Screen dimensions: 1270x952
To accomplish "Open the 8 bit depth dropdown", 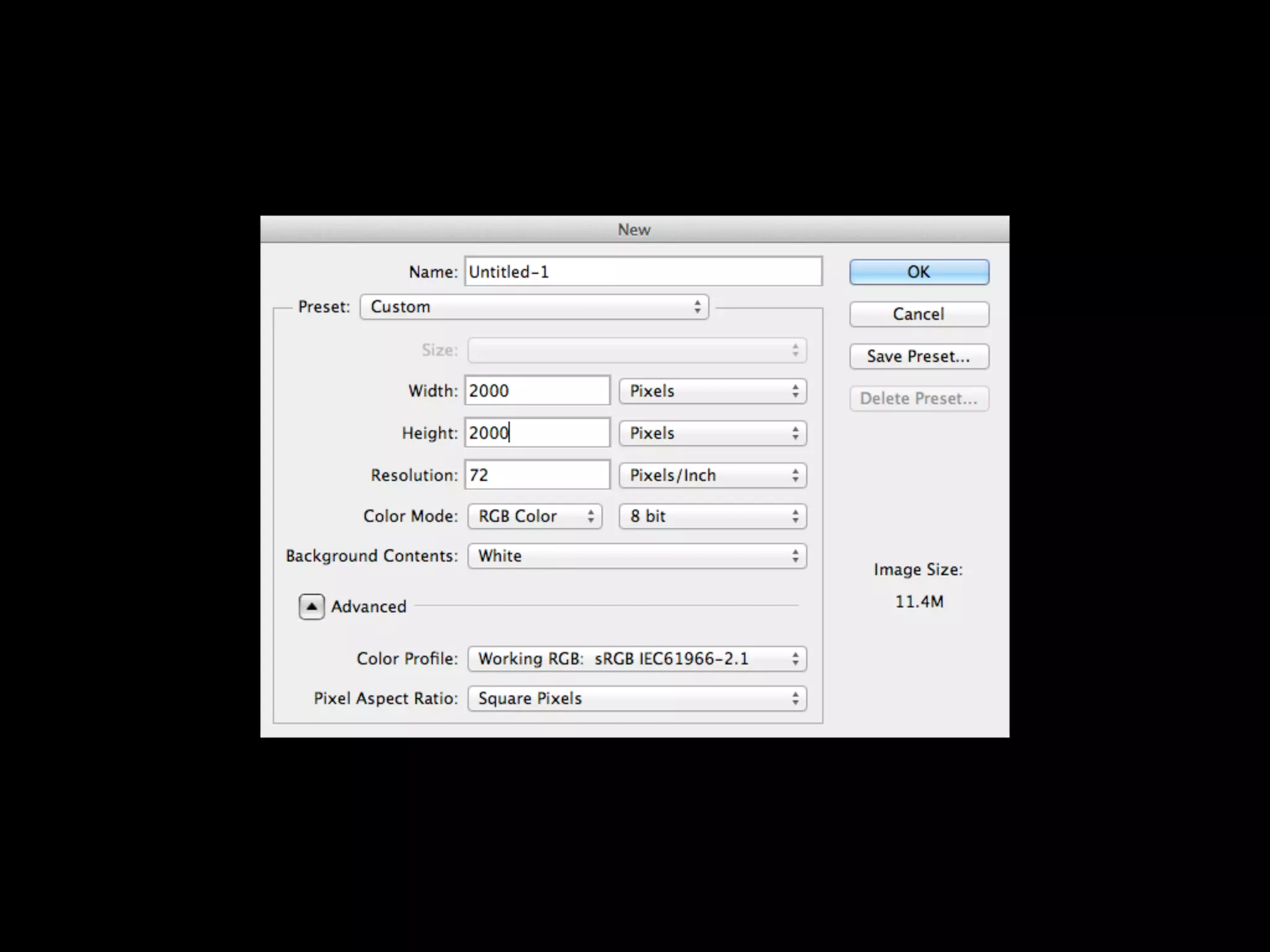I will (x=712, y=516).
